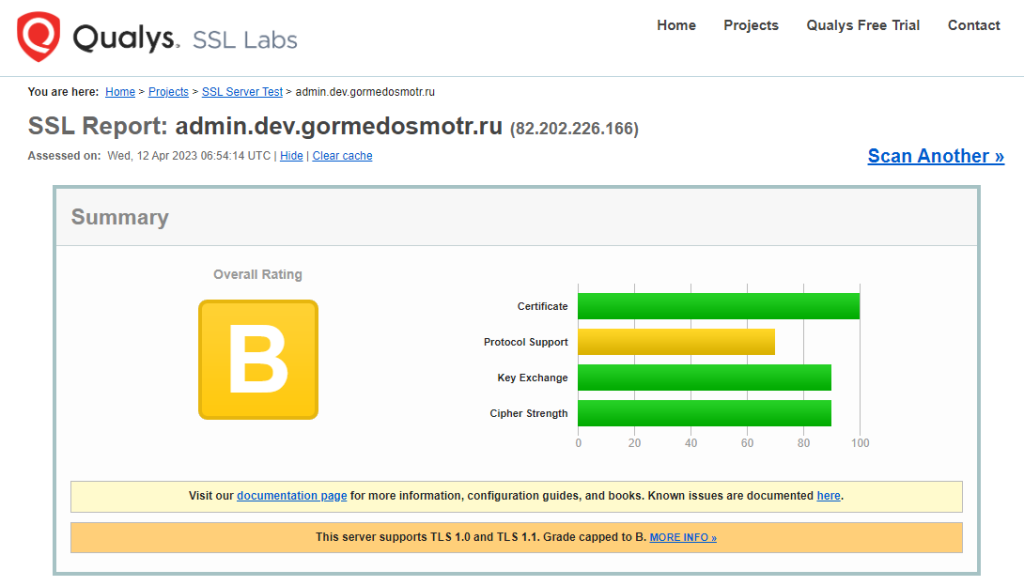The image size is (1024, 586).
Task: Click the Hide report link
Action: (291, 156)
